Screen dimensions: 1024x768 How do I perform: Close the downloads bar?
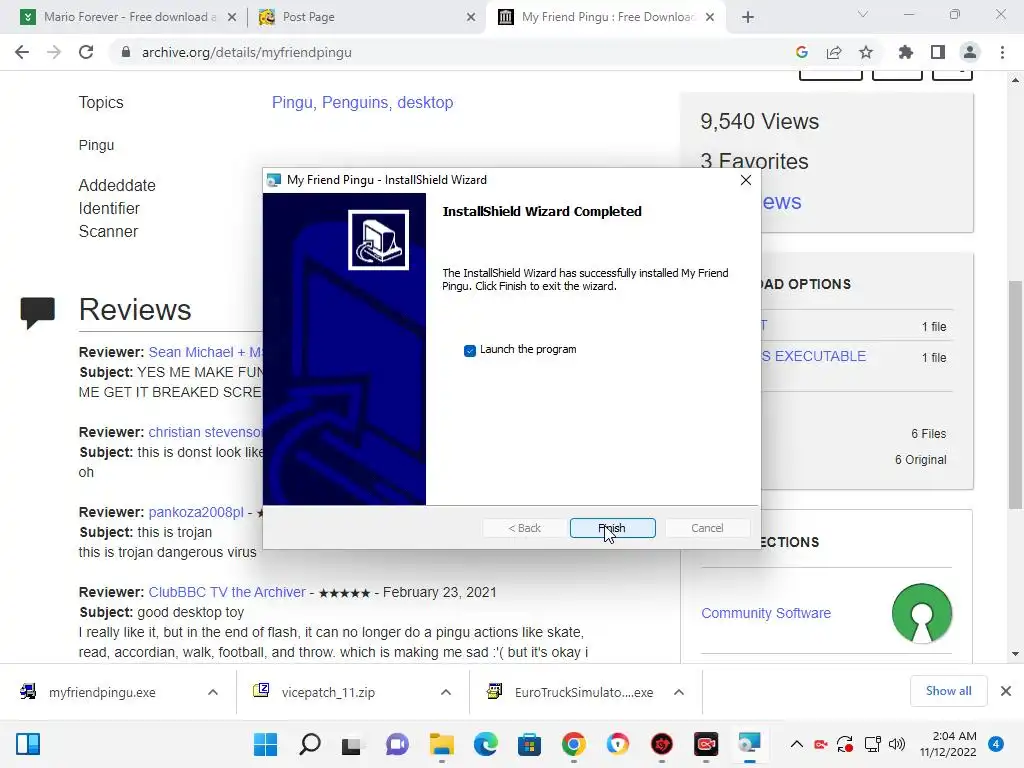tap(1006, 691)
